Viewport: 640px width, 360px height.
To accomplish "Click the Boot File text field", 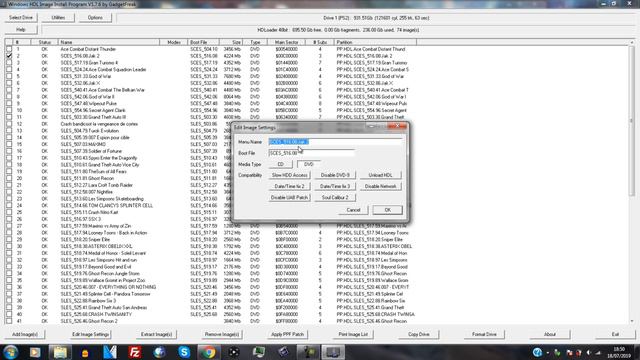I will pyautogui.click(x=312, y=153).
